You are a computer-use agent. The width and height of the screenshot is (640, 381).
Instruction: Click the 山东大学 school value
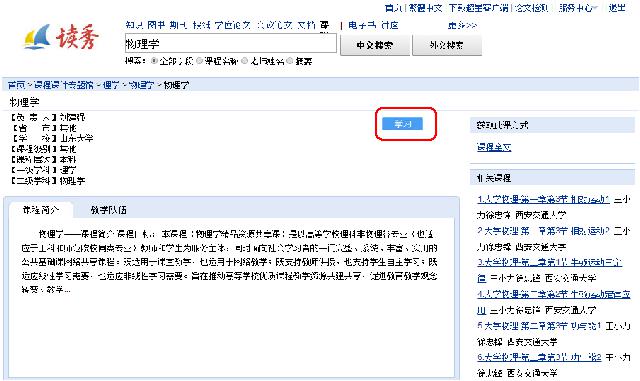click(x=76, y=138)
